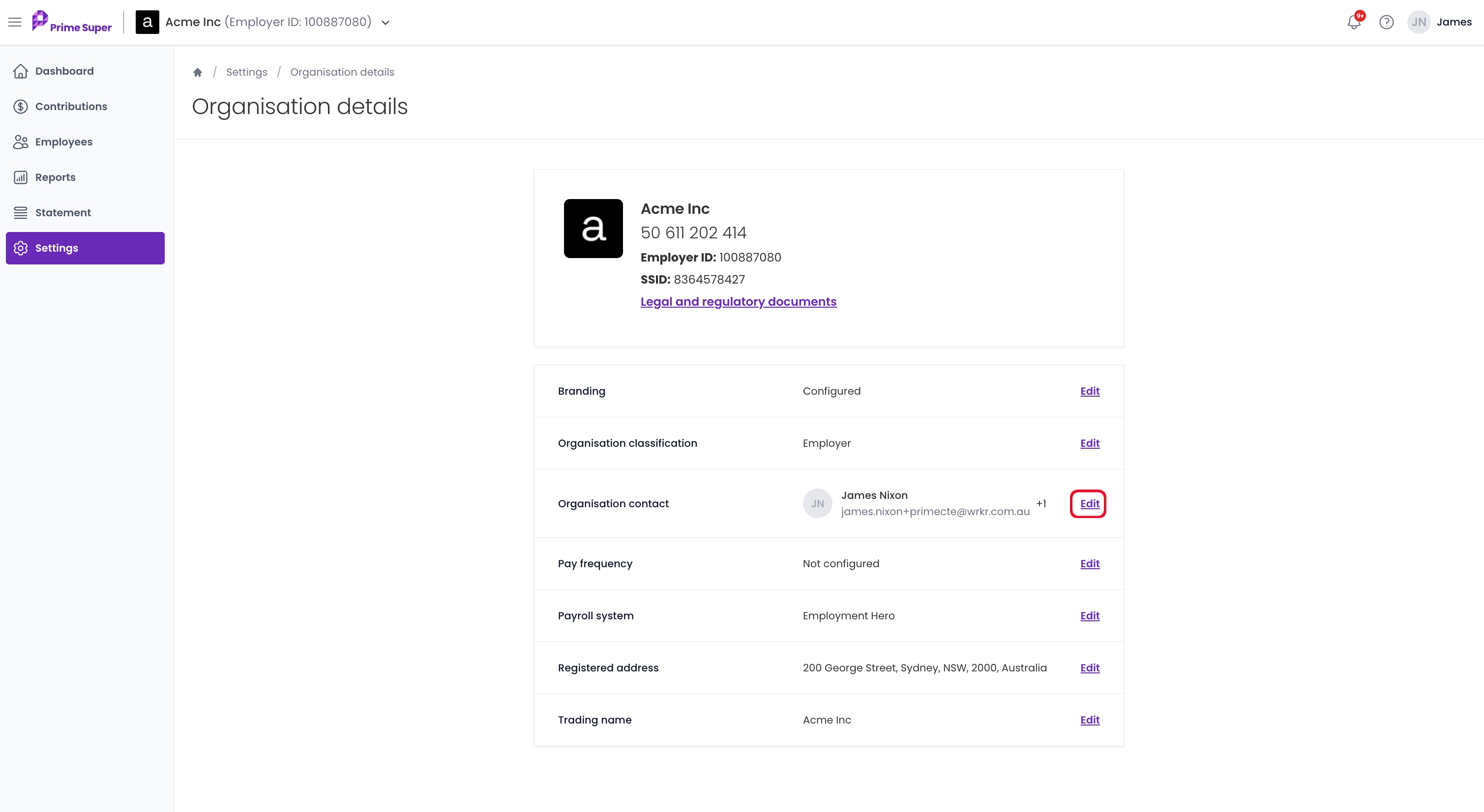This screenshot has height=812, width=1484.
Task: Open the help question mark icon
Action: [x=1387, y=22]
